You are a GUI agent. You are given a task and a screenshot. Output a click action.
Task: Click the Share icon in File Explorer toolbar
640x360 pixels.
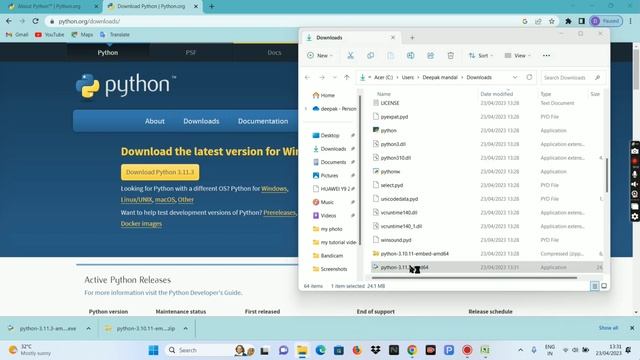[x=430, y=56]
